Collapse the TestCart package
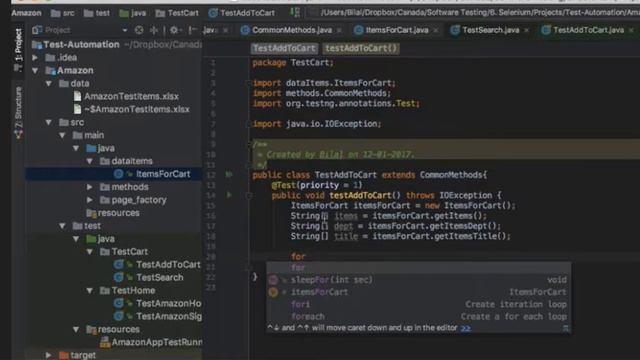This screenshot has height=360, width=640. click(90, 252)
